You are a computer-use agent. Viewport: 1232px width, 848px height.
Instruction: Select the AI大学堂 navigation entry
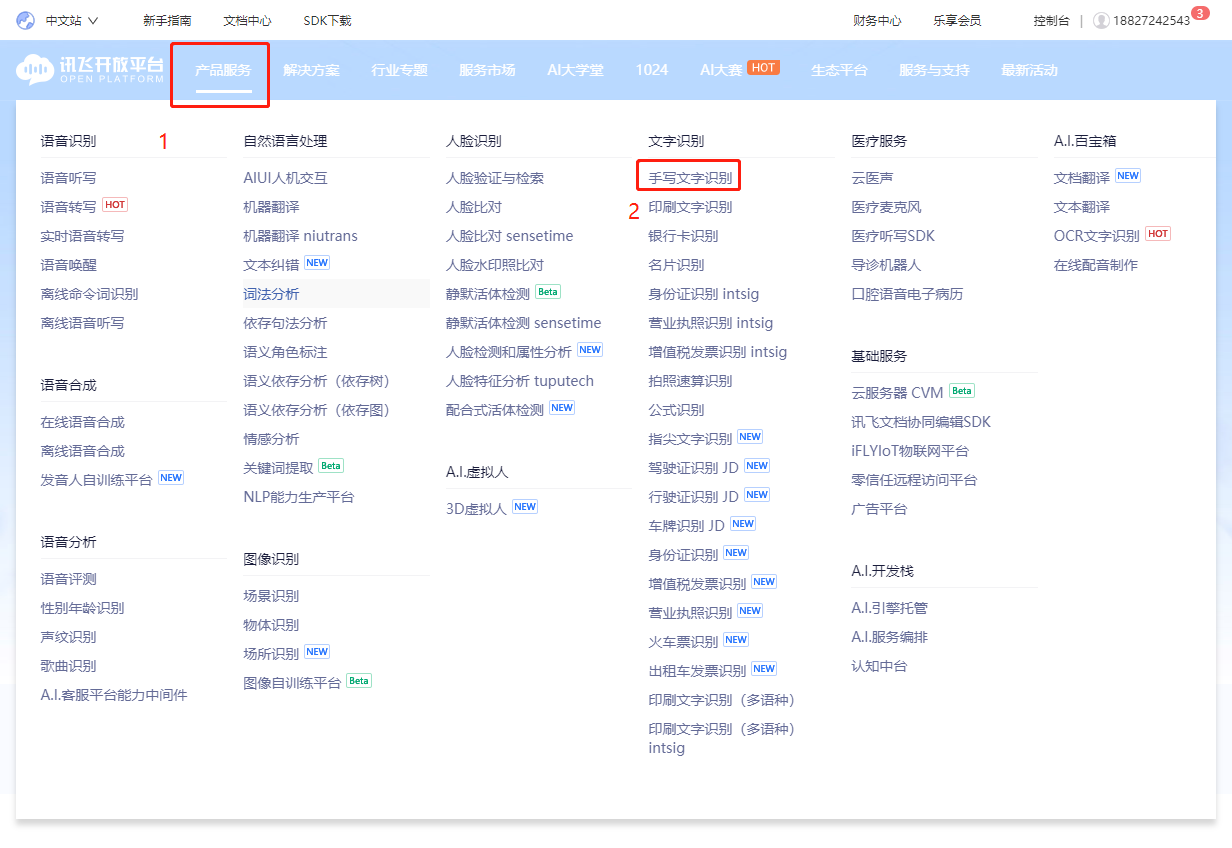tap(575, 70)
